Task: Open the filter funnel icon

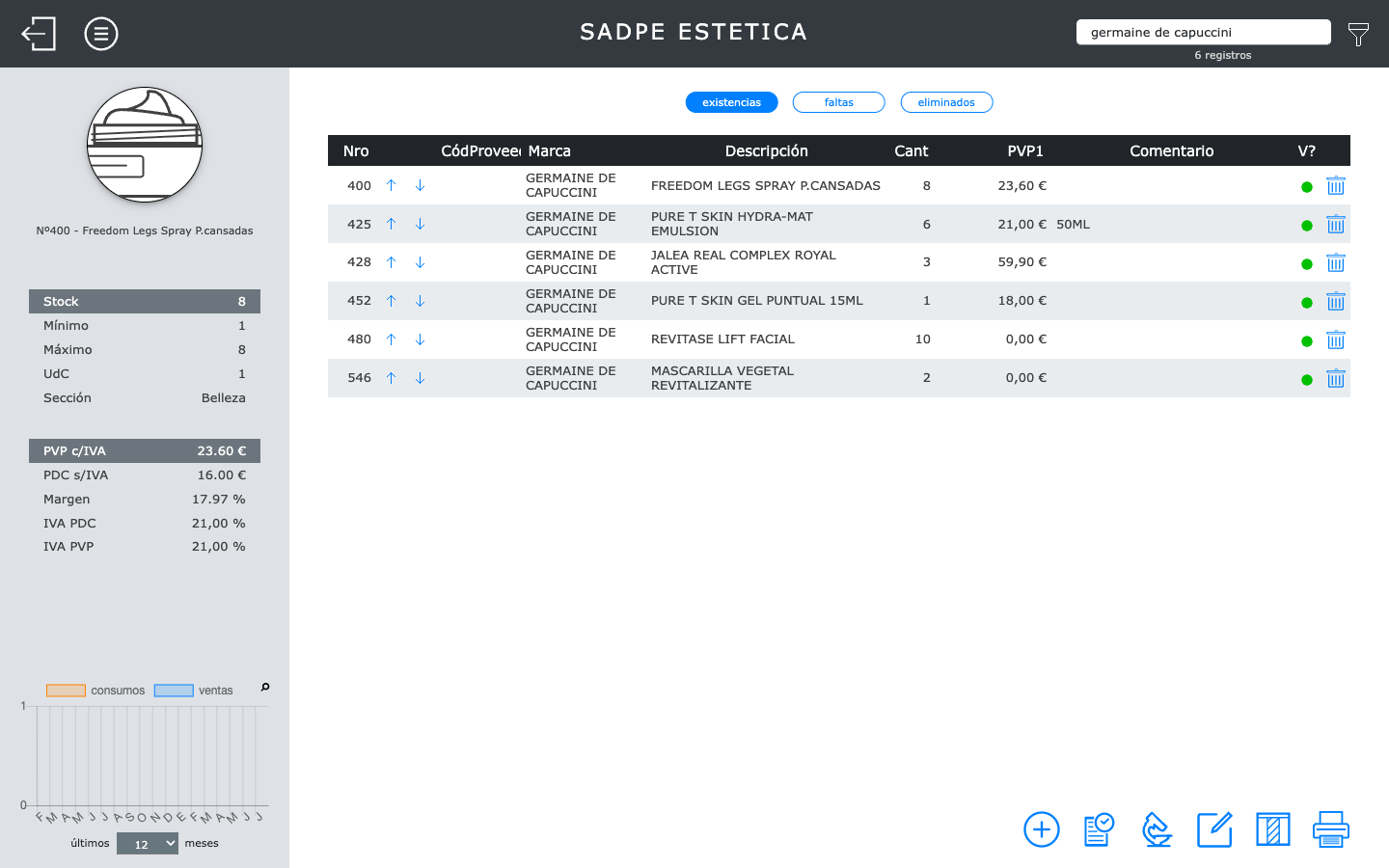Action: (x=1358, y=35)
